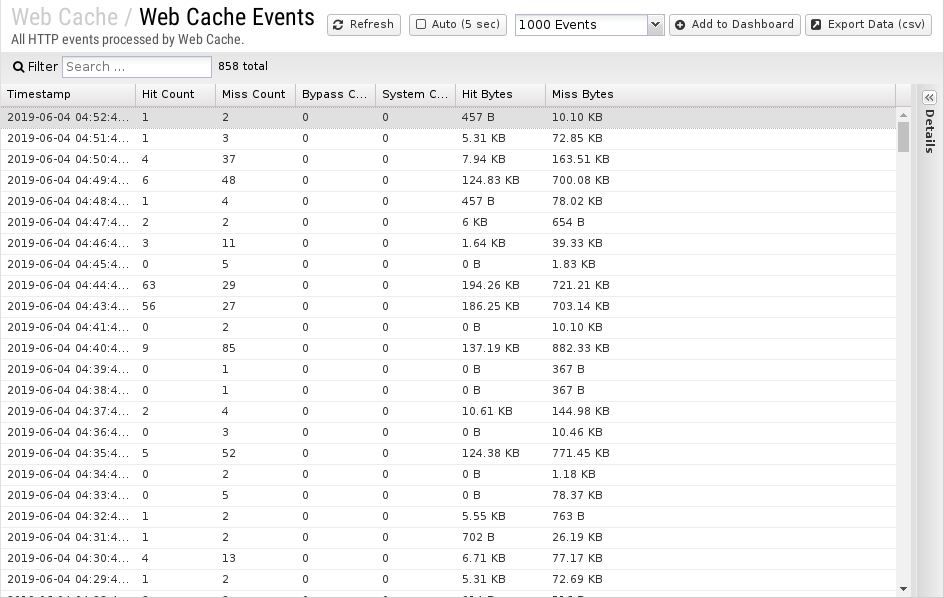This screenshot has height=598, width=944.
Task: Focus the Filter search input field
Action: coord(137,67)
